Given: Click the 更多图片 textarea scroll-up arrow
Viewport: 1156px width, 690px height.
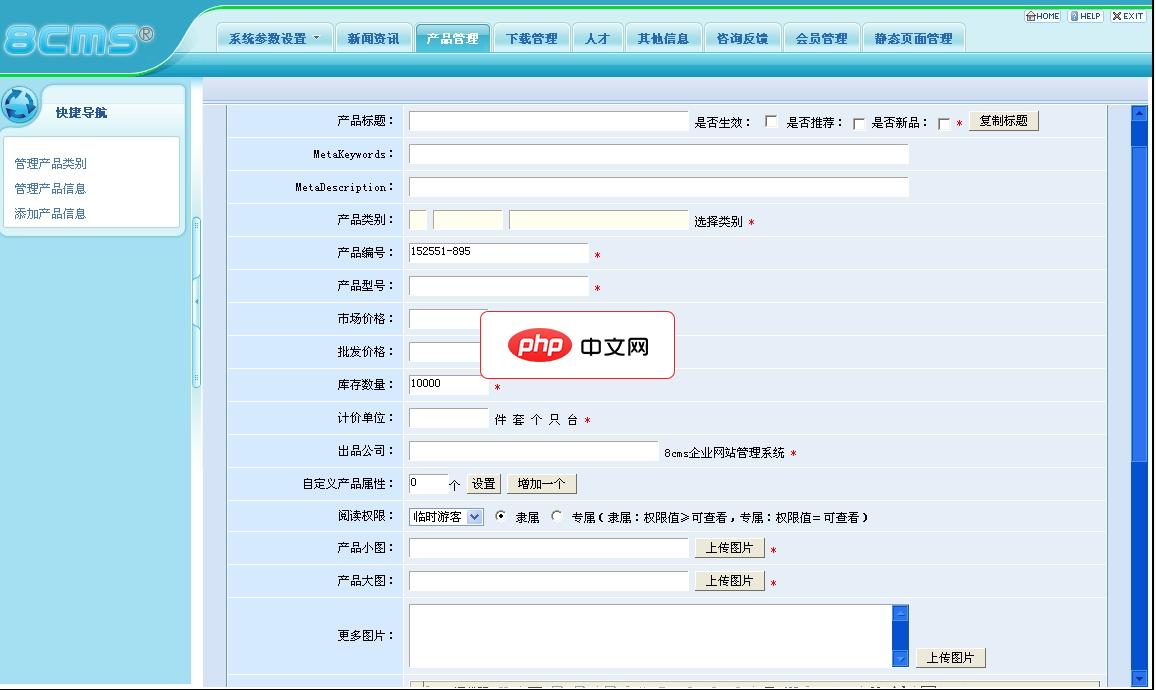Looking at the screenshot, I should [900, 613].
